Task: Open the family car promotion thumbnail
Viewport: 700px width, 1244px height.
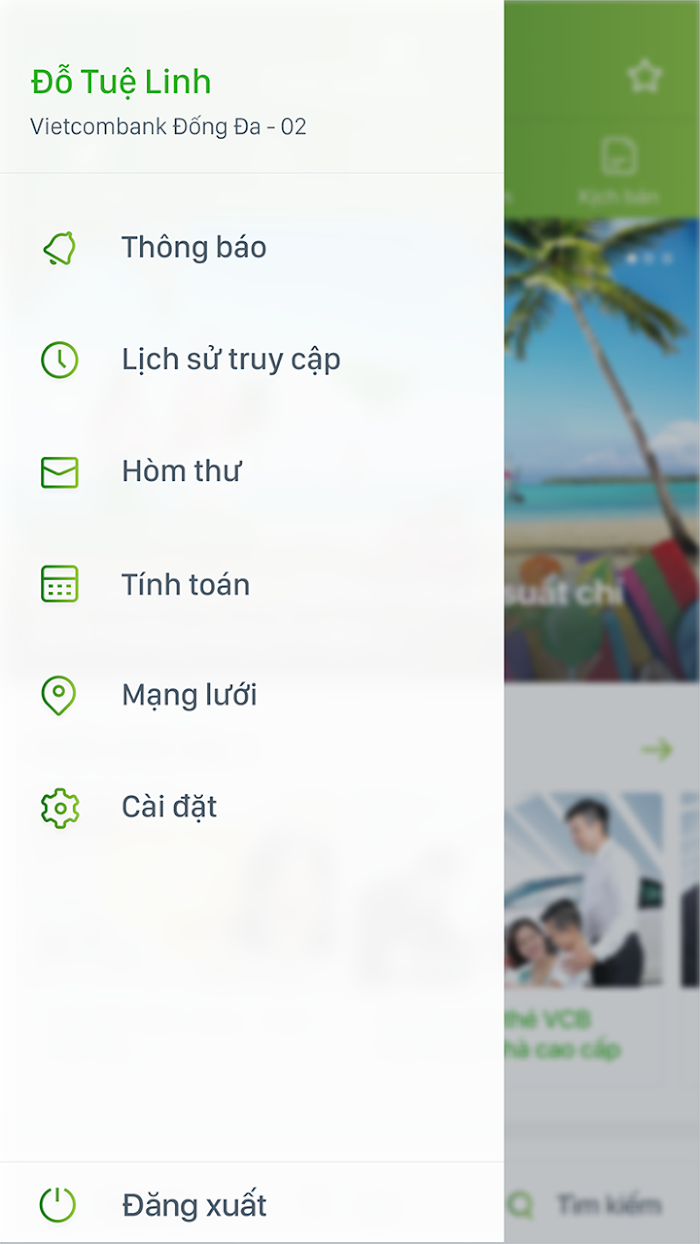Action: point(583,890)
